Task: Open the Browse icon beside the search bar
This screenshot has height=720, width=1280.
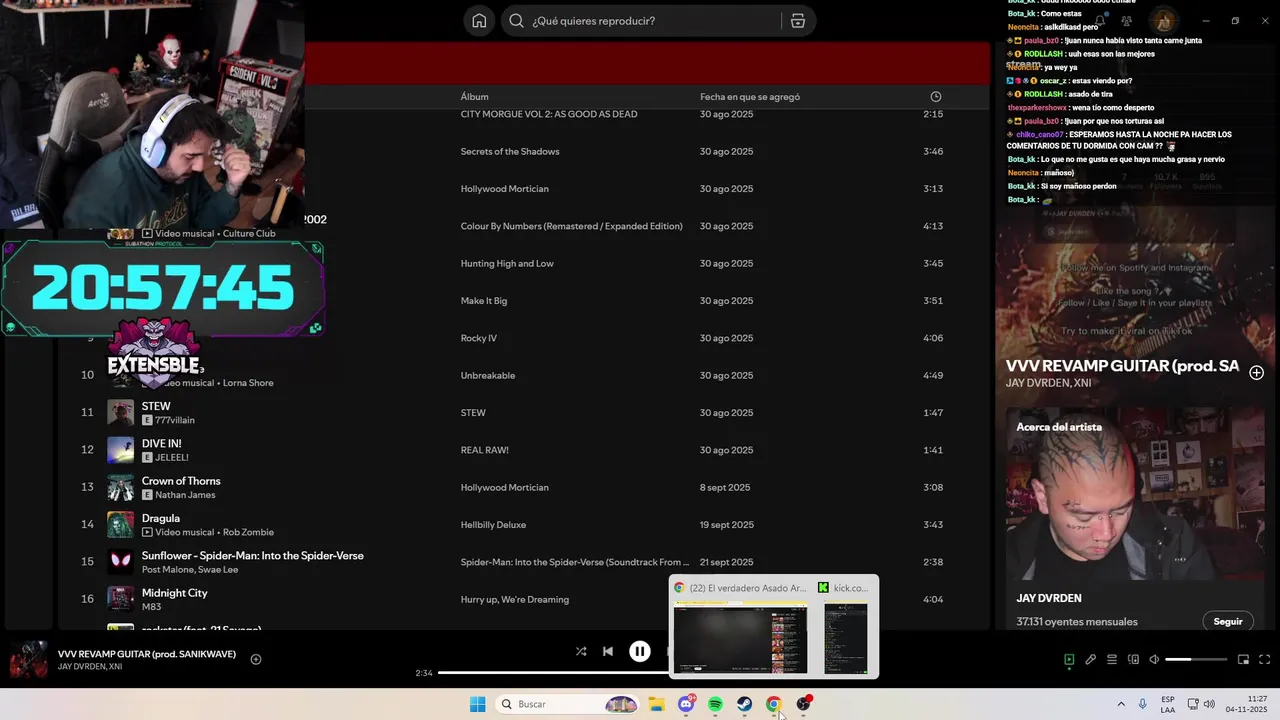Action: [x=798, y=21]
